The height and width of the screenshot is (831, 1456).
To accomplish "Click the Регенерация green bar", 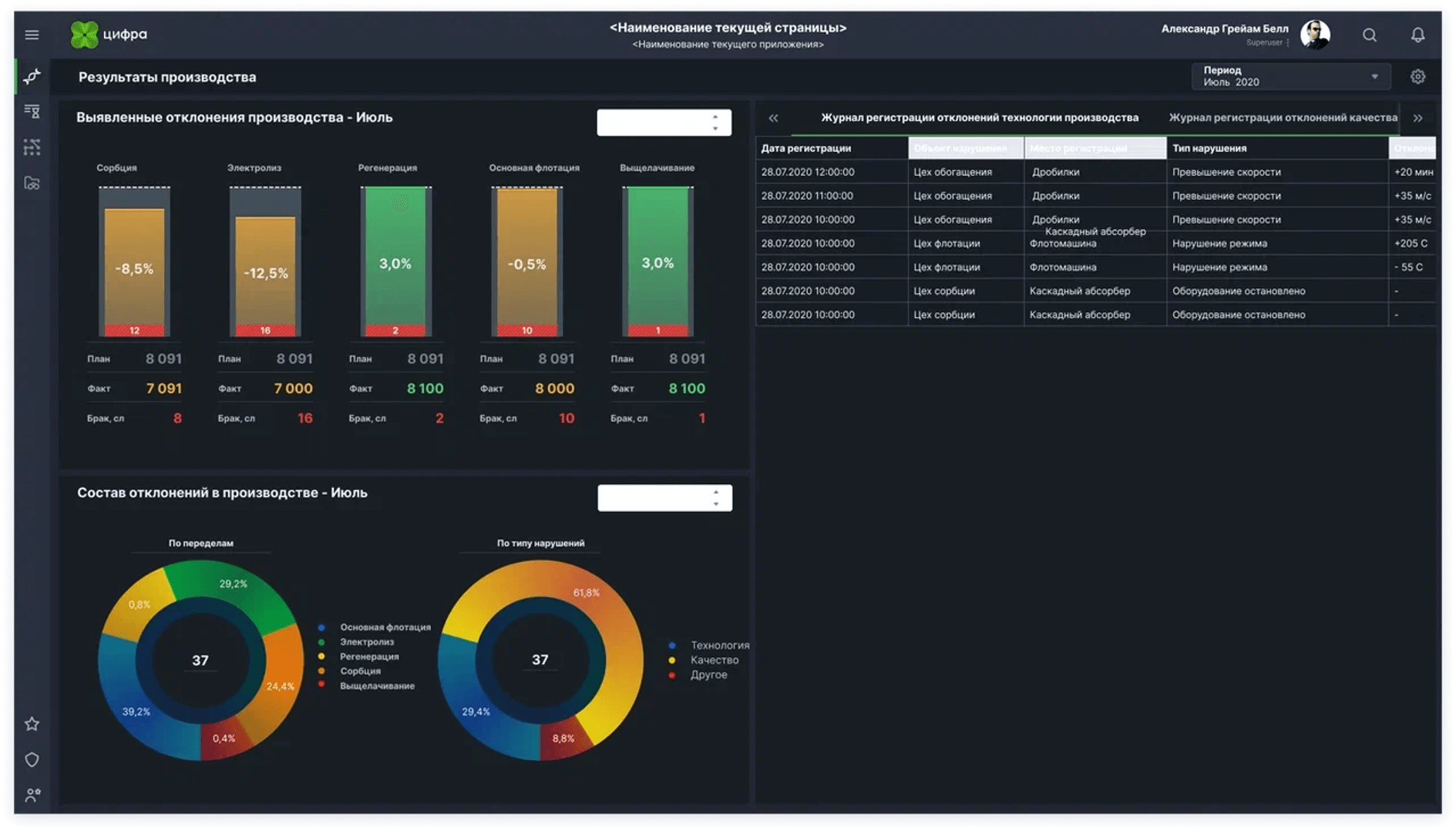I will [x=395, y=261].
